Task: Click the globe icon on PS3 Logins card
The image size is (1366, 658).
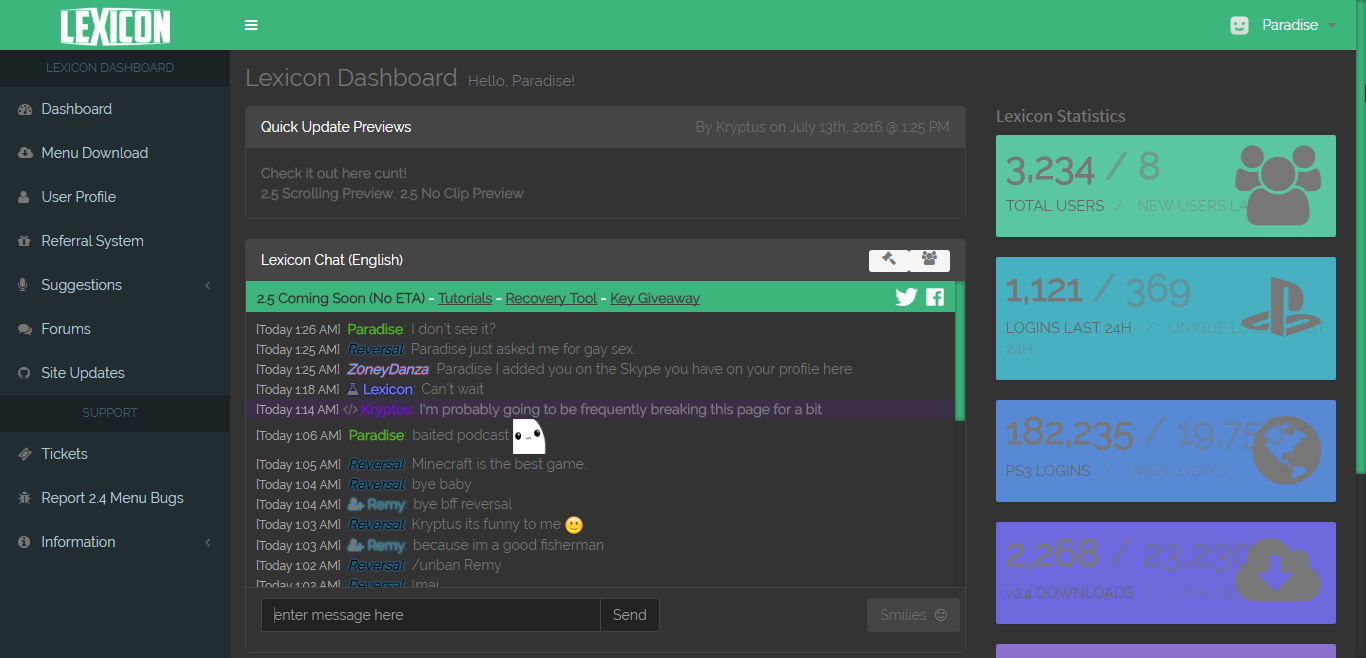Action: pos(1287,450)
